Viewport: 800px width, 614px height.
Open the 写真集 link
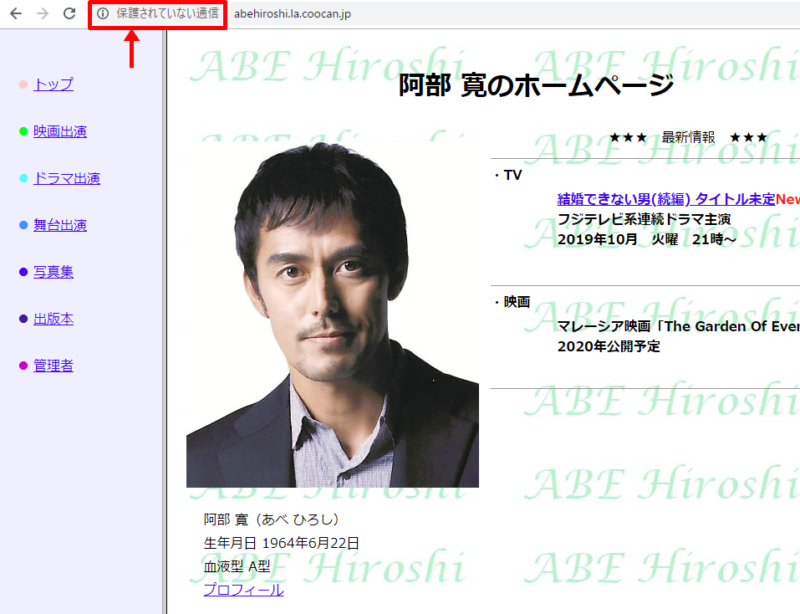point(54,272)
